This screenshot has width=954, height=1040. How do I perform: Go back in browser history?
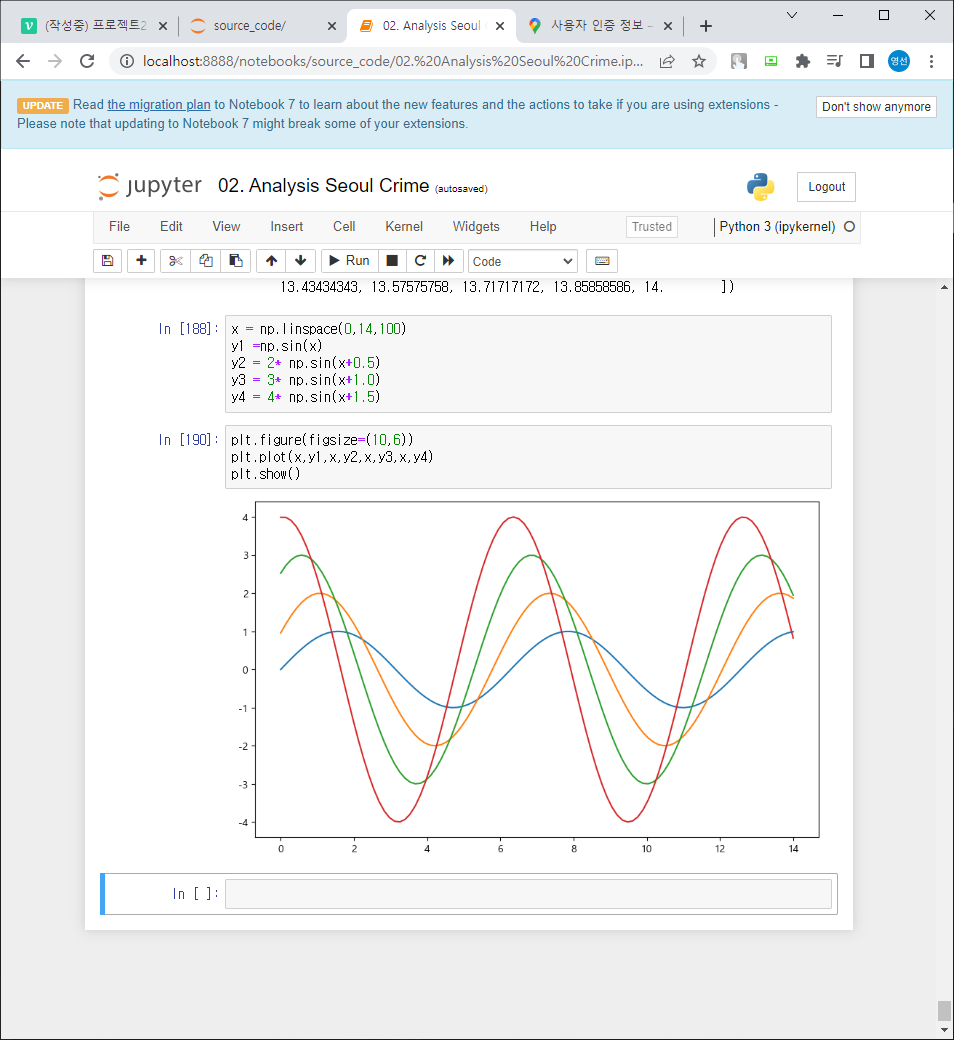coord(23,62)
